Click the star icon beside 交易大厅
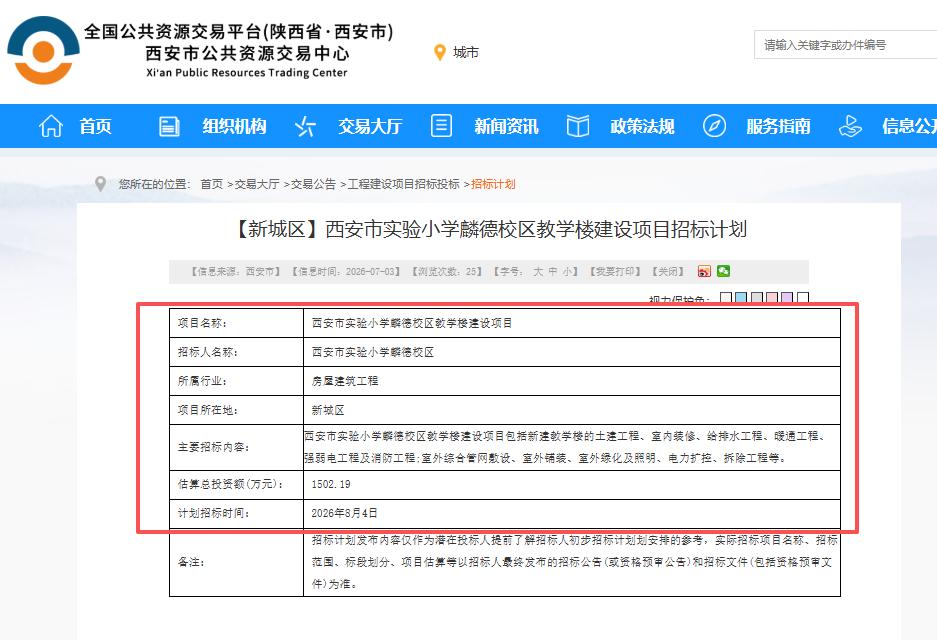 [305, 126]
